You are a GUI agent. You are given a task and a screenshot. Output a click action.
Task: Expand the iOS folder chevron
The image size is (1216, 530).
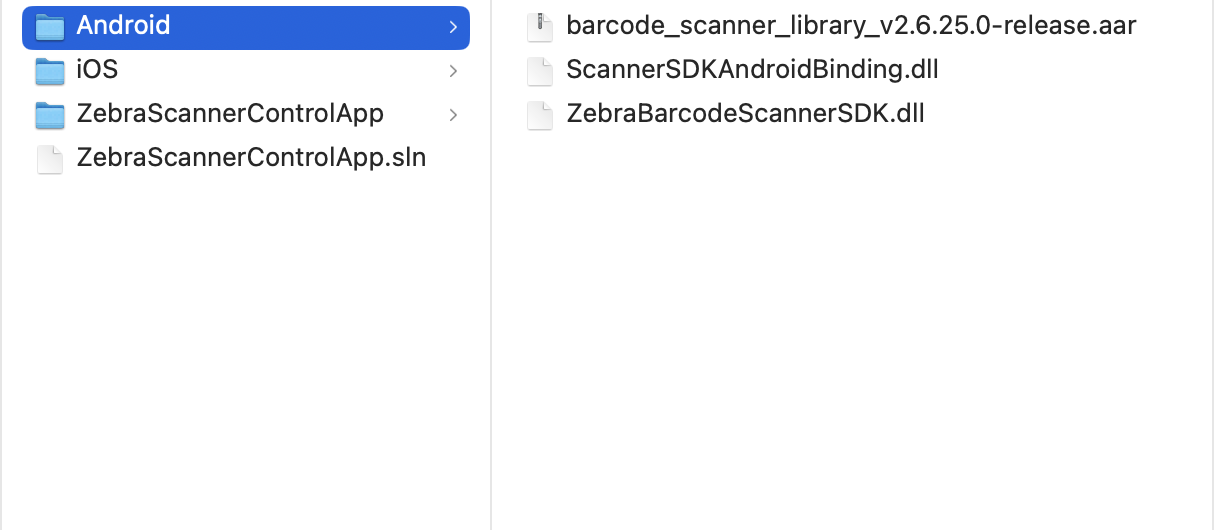click(x=453, y=71)
